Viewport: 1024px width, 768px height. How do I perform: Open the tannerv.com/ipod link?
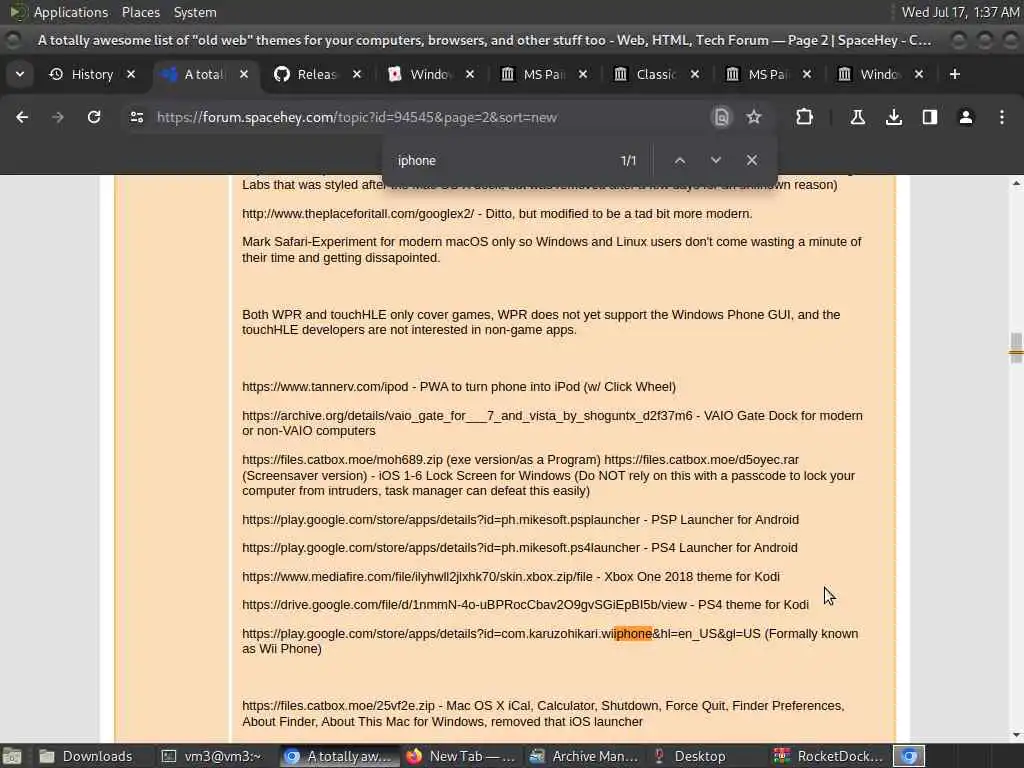click(325, 387)
